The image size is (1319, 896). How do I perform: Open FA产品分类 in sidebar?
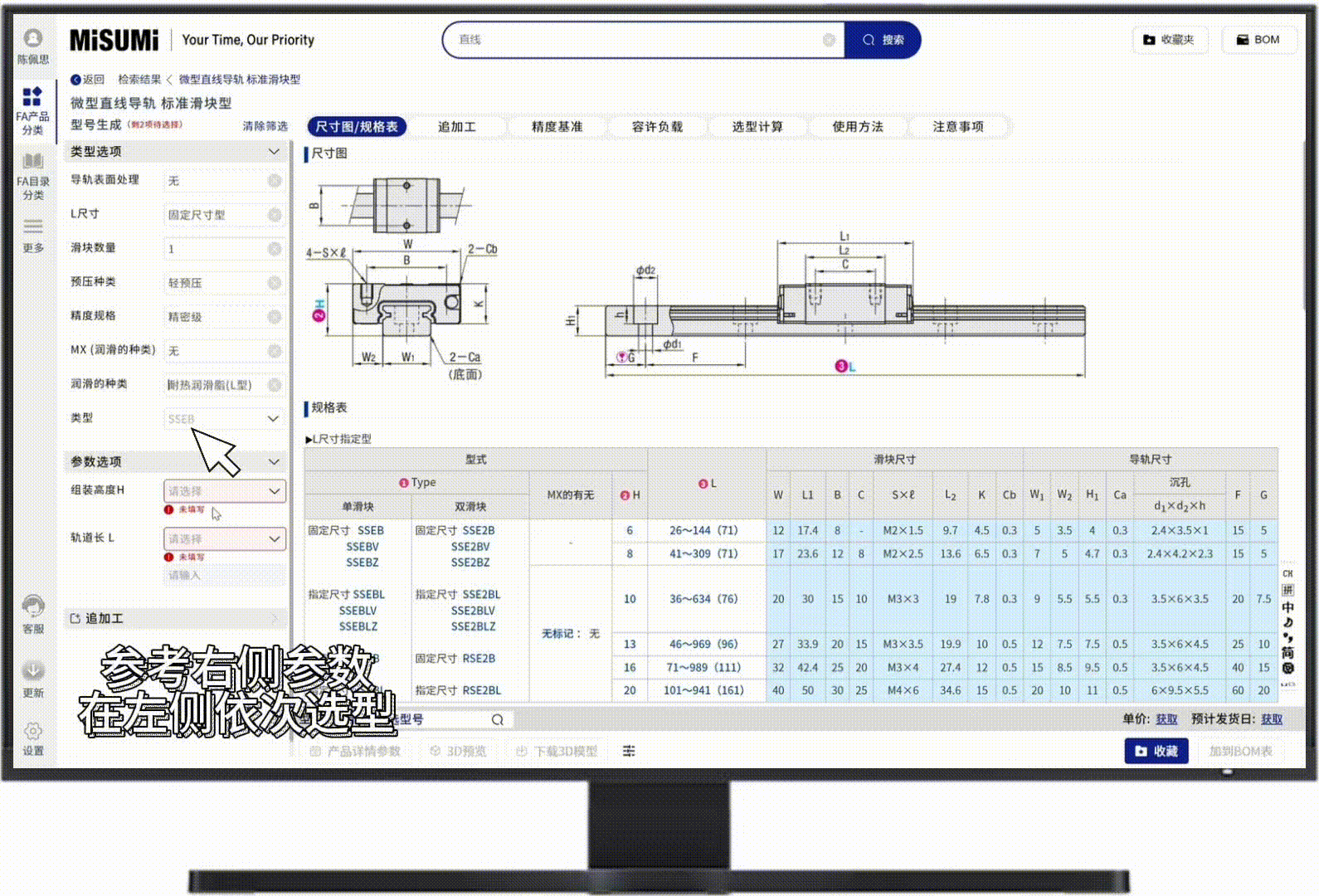coord(32,110)
